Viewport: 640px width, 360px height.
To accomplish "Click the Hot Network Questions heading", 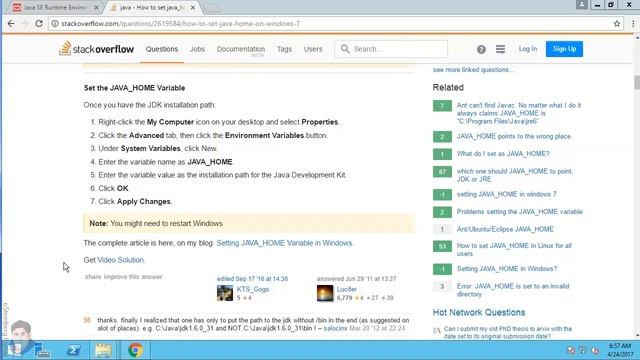I will pos(479,312).
